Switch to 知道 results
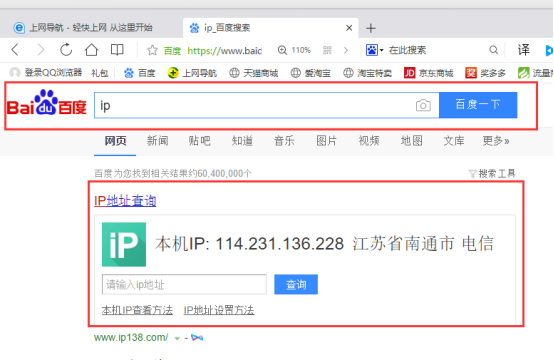Image resolution: width=554 pixels, height=360 pixels. 242,141
